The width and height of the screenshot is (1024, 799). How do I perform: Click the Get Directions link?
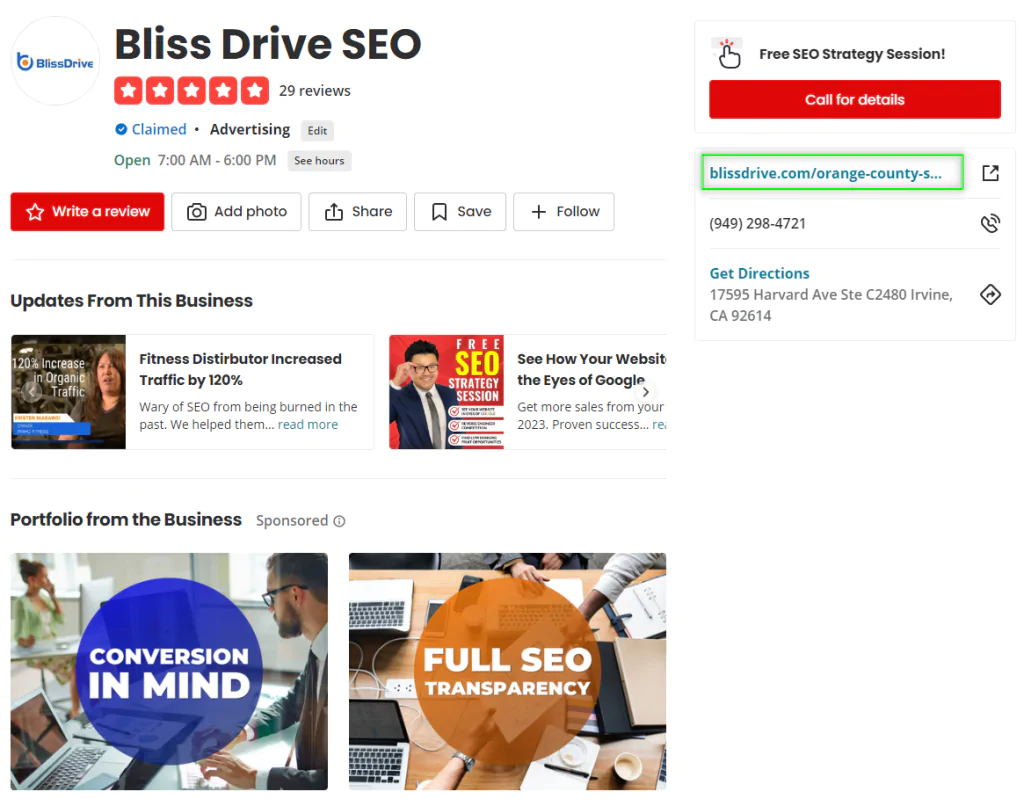coord(760,273)
